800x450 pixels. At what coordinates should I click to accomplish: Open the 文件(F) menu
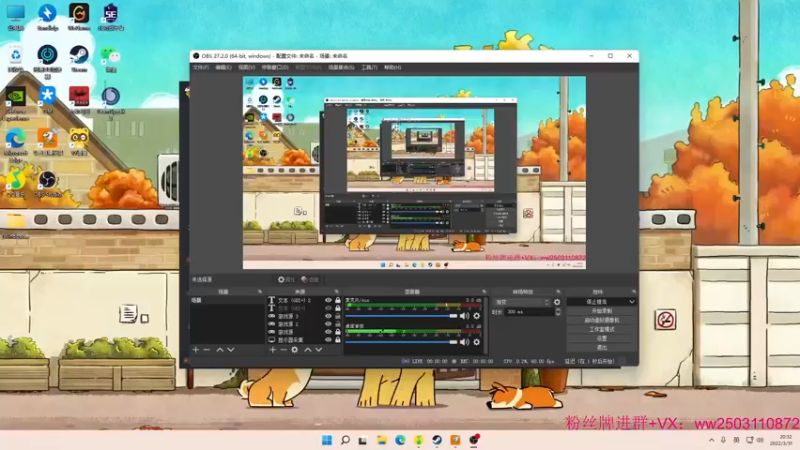click(201, 67)
